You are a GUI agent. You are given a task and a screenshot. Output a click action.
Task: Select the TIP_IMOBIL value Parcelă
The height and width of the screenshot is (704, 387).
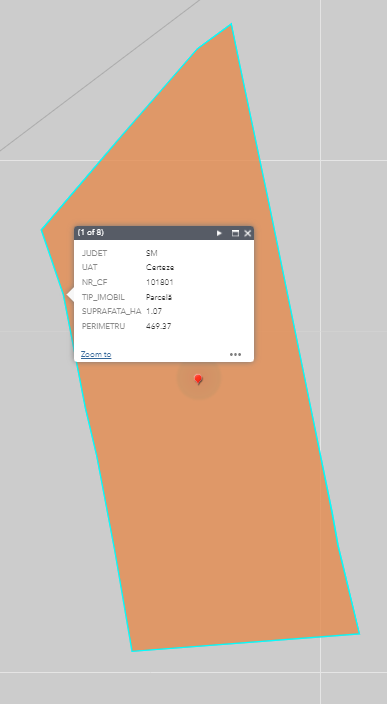pos(159,297)
